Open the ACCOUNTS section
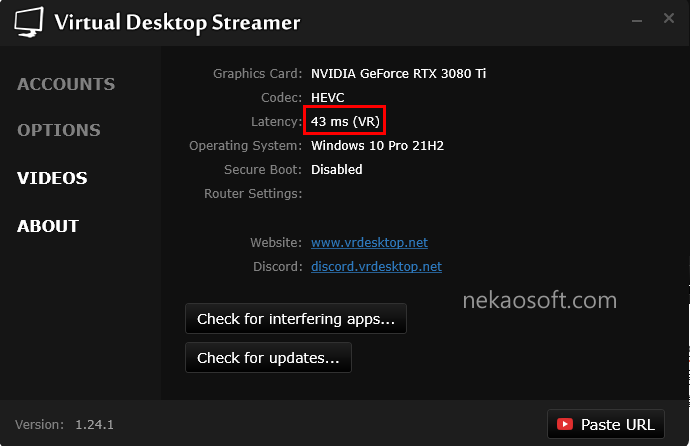Image resolution: width=690 pixels, height=446 pixels. pyautogui.click(x=66, y=84)
